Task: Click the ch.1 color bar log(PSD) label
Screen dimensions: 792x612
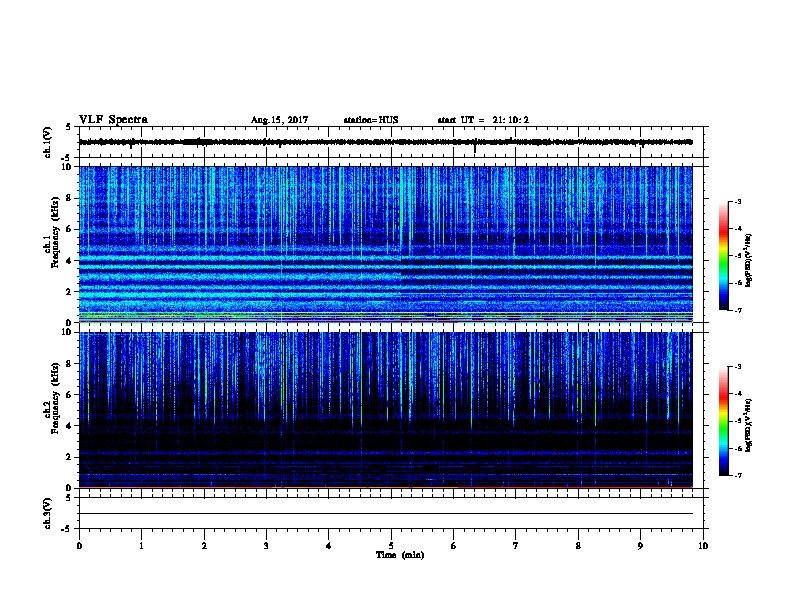Action: tap(748, 260)
